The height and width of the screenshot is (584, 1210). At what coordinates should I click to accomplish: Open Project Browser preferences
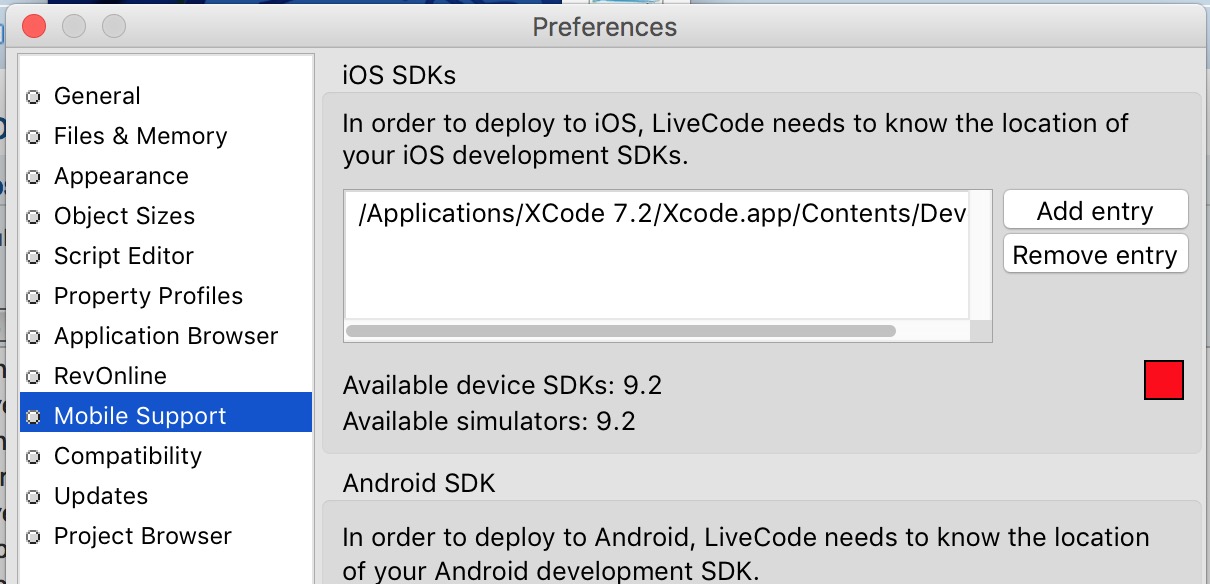pos(142,536)
